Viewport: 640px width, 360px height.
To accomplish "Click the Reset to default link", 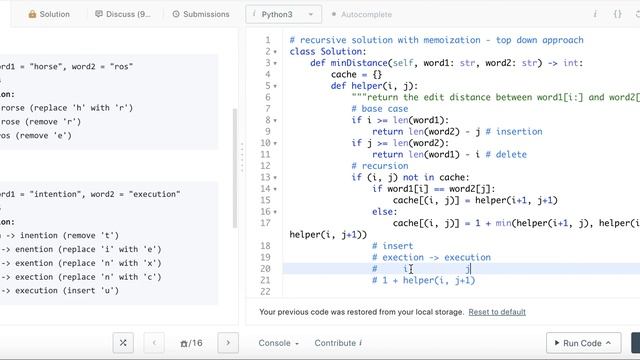I will pos(497,312).
